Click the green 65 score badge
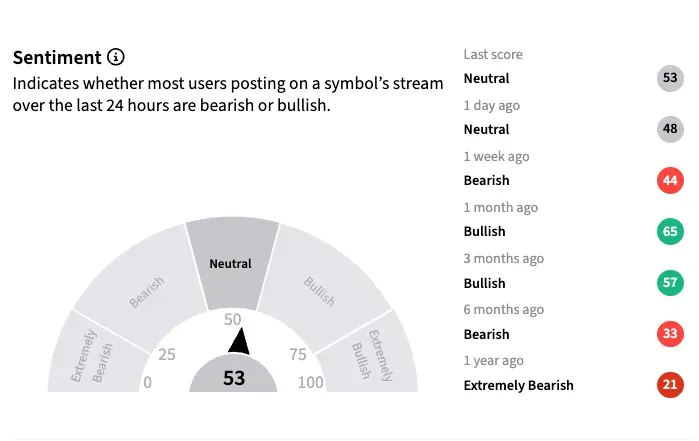Screen dimensions: 699x441 click(670, 231)
